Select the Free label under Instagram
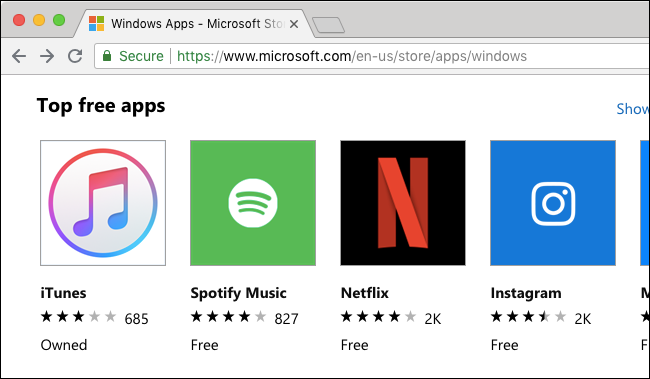The height and width of the screenshot is (379, 650). (x=504, y=345)
